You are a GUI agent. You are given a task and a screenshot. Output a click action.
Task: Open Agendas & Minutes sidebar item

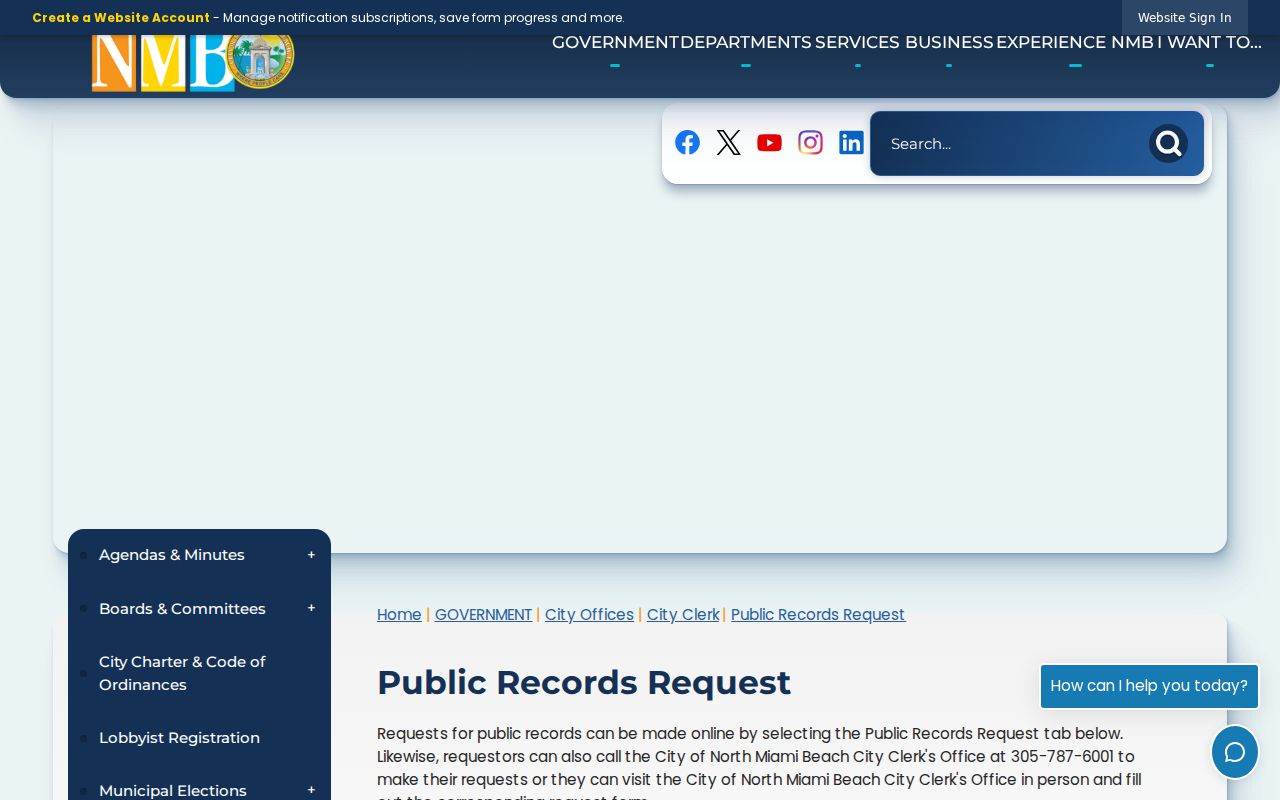pyautogui.click(x=172, y=555)
